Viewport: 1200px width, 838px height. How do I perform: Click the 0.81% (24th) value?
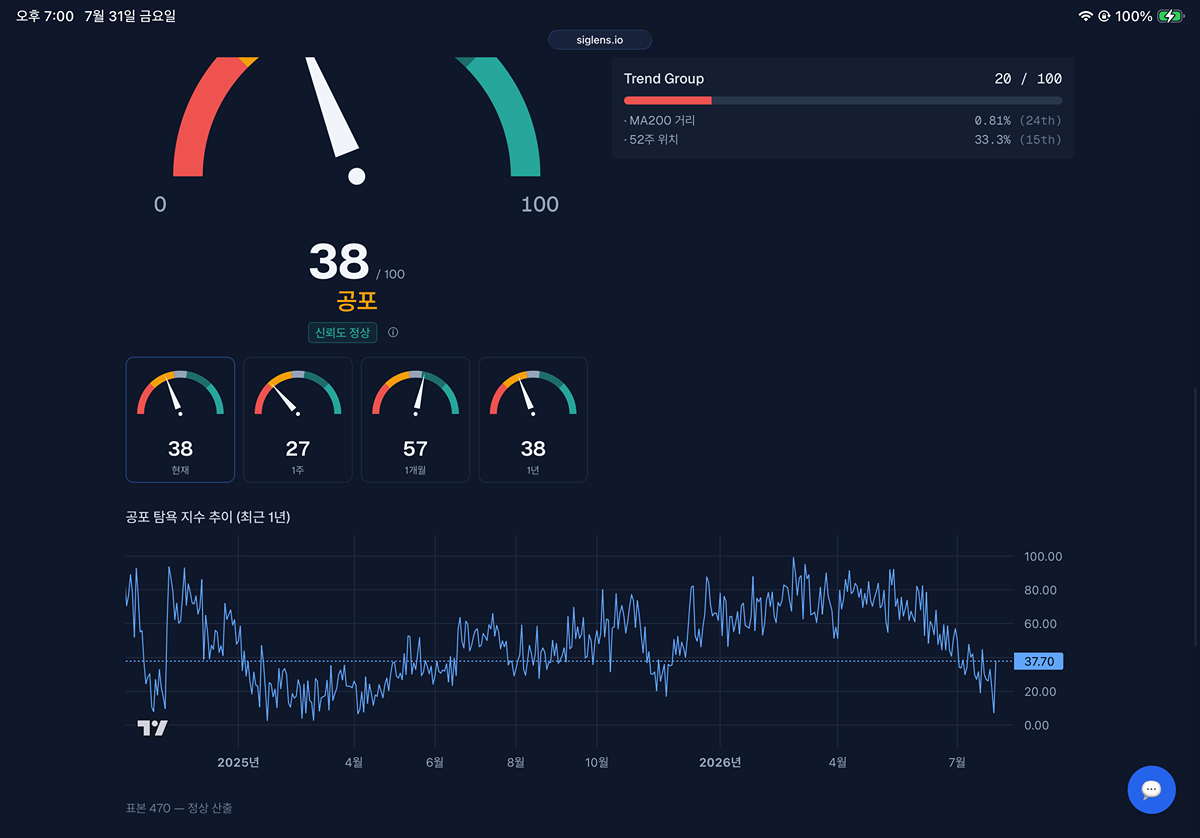[1018, 121]
